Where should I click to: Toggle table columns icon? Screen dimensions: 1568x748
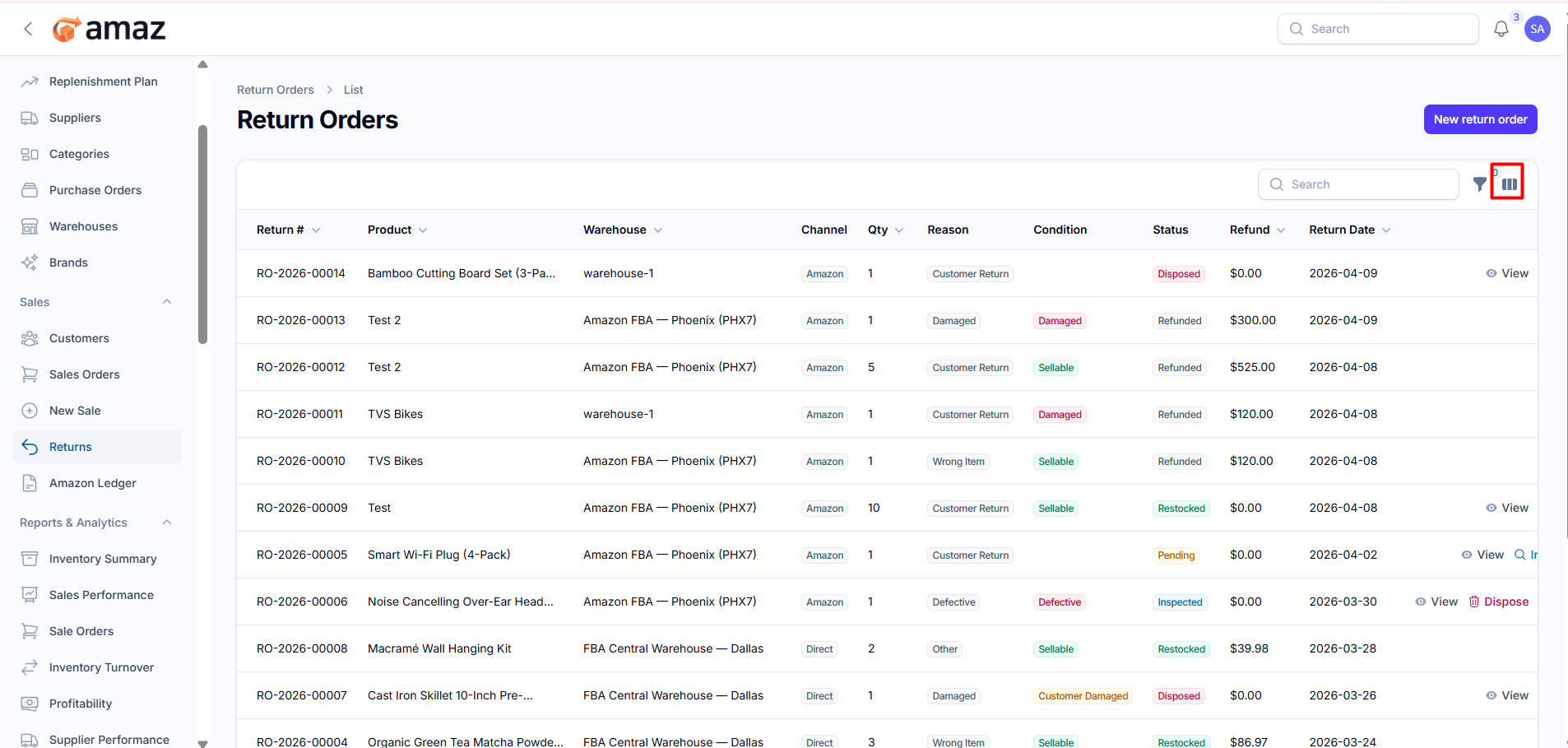coord(1510,184)
